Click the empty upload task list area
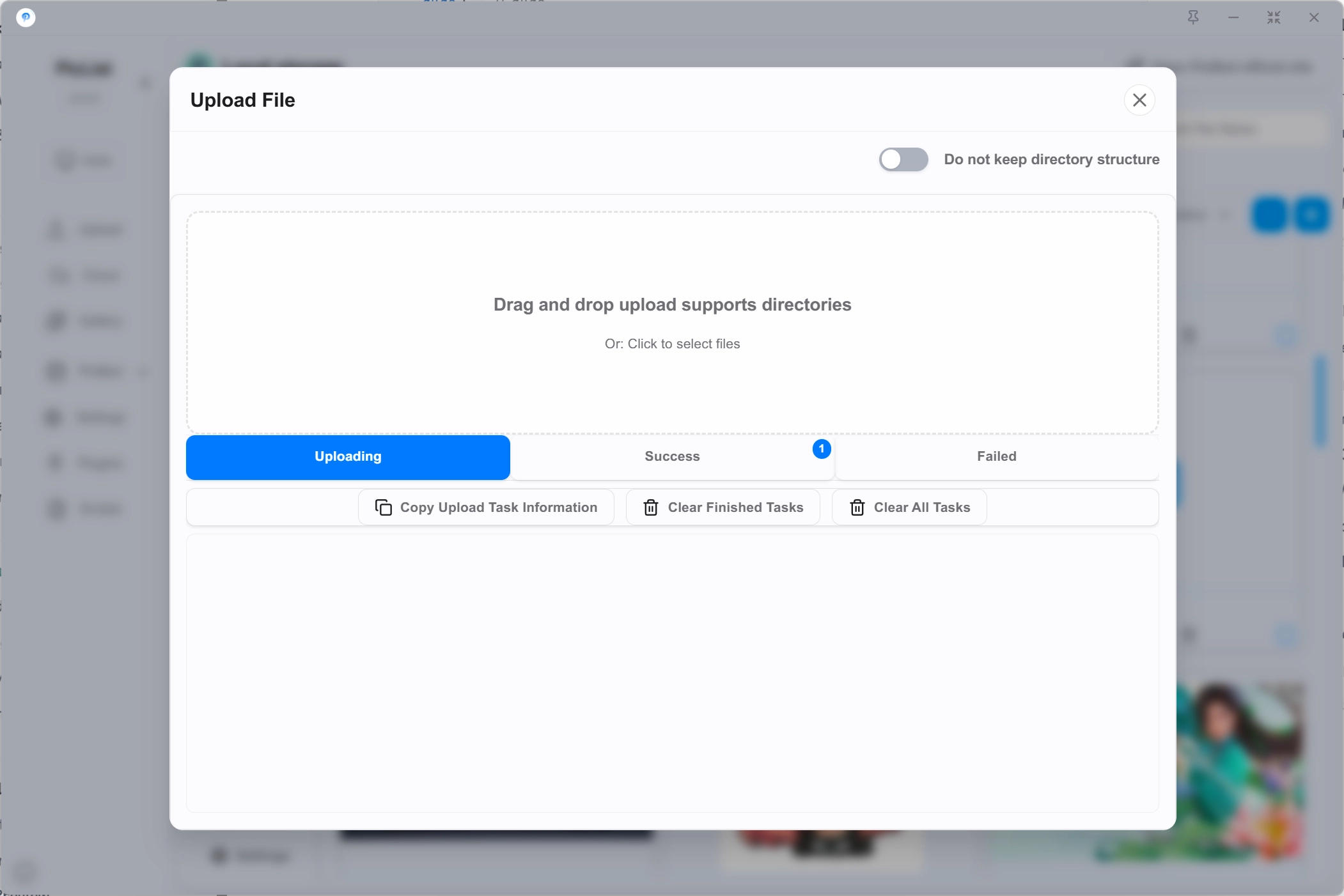1344x896 pixels. coord(673,674)
